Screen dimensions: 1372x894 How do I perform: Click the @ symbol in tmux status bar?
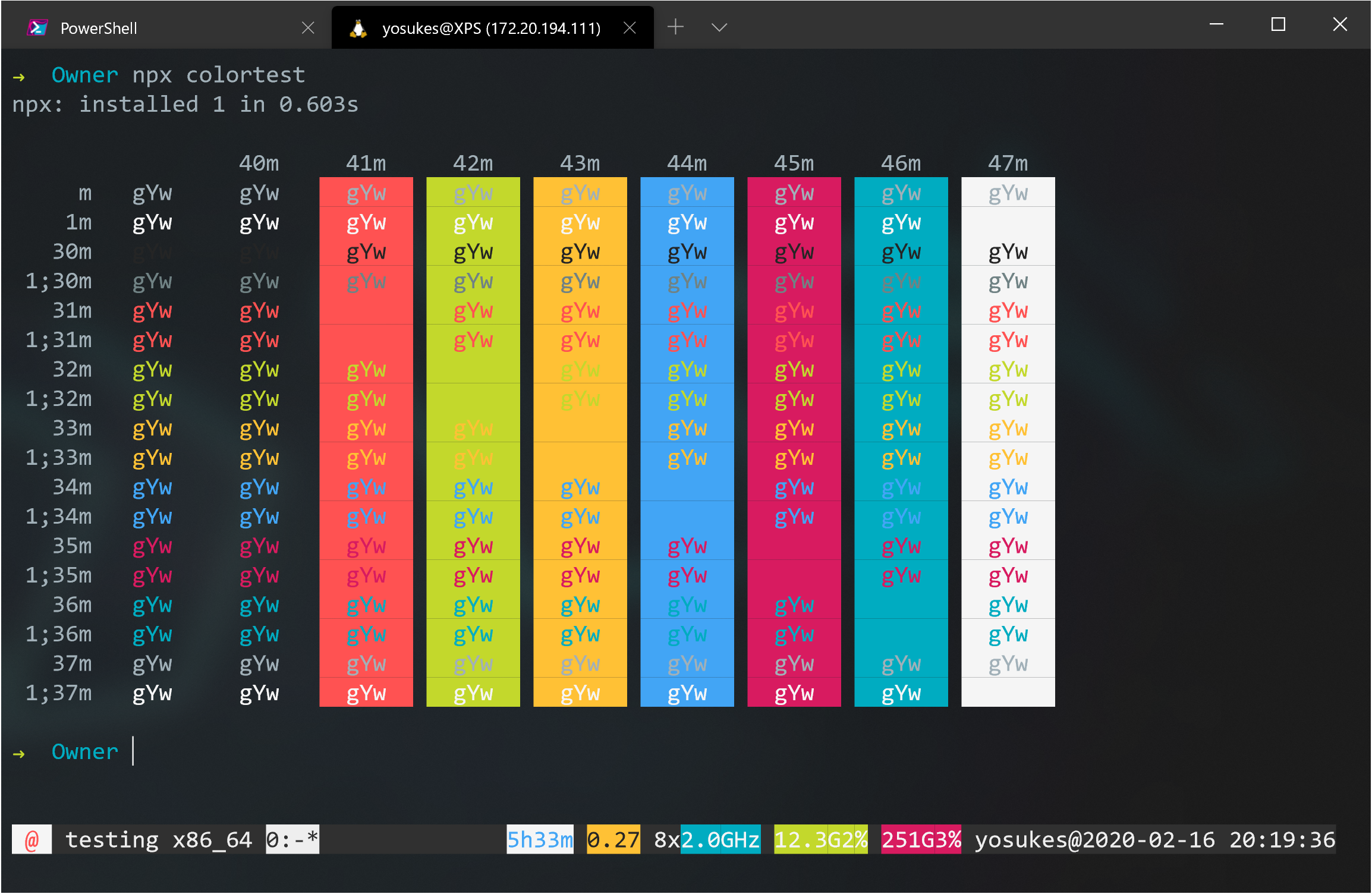pyautogui.click(x=32, y=839)
